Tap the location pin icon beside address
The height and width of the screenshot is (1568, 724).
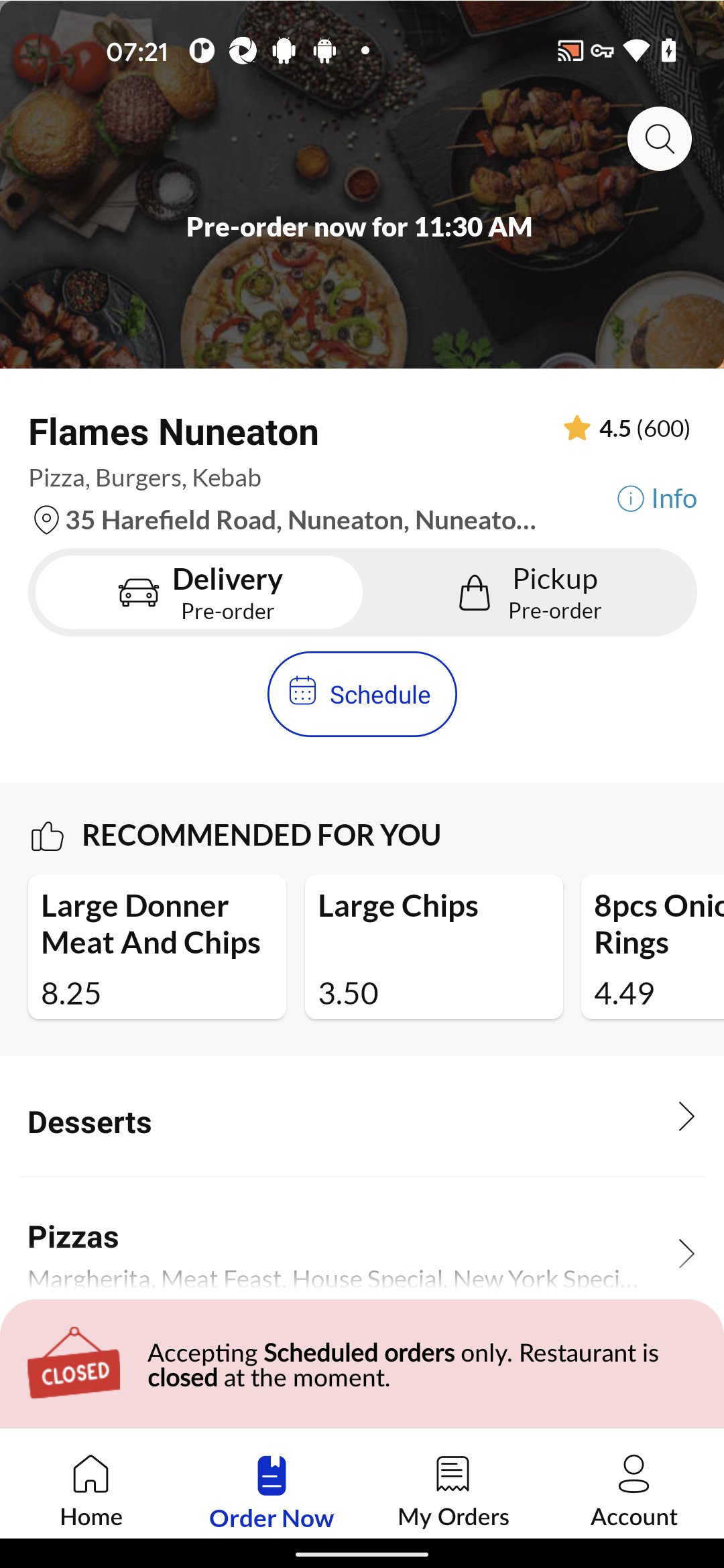46,520
